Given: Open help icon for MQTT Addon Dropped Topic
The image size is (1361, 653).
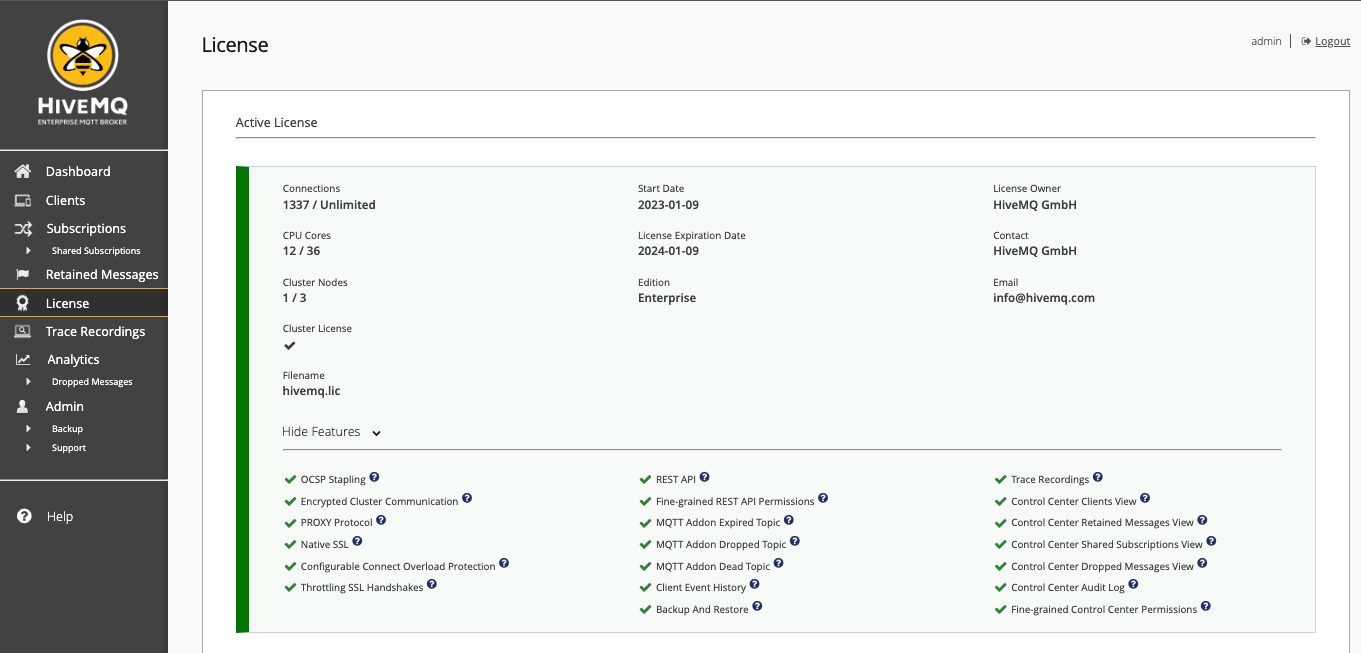Looking at the screenshot, I should coord(795,543).
